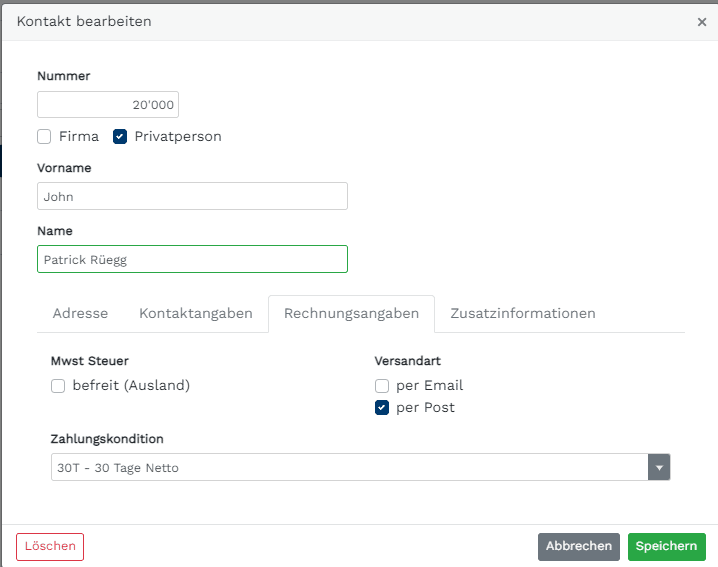Disable per Post shipping option
The width and height of the screenshot is (718, 567).
click(x=382, y=408)
